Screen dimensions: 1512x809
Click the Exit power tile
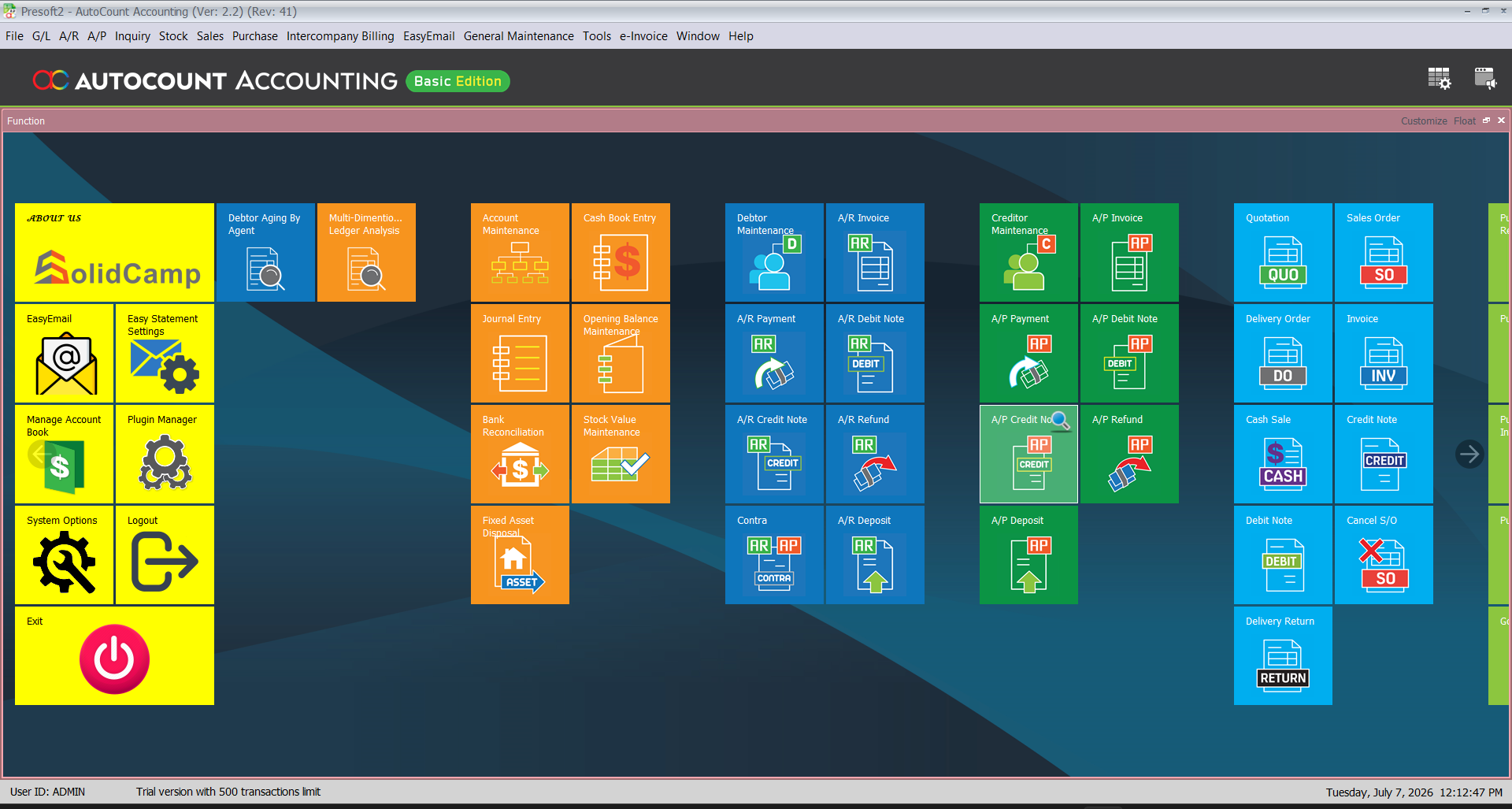tap(114, 655)
